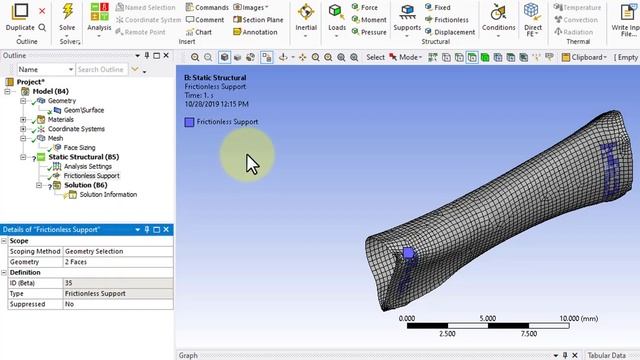Select the Geom\Surface tree item
This screenshot has width=640, height=360.
(84, 110)
